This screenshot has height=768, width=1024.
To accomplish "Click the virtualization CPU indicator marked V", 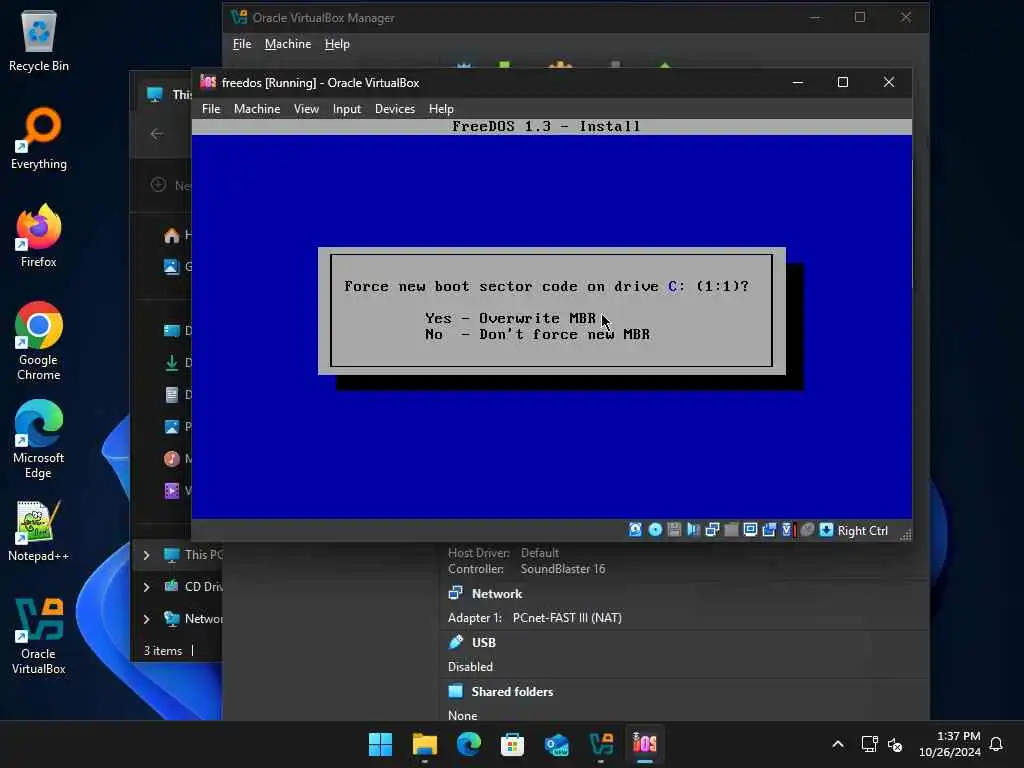I will 788,530.
